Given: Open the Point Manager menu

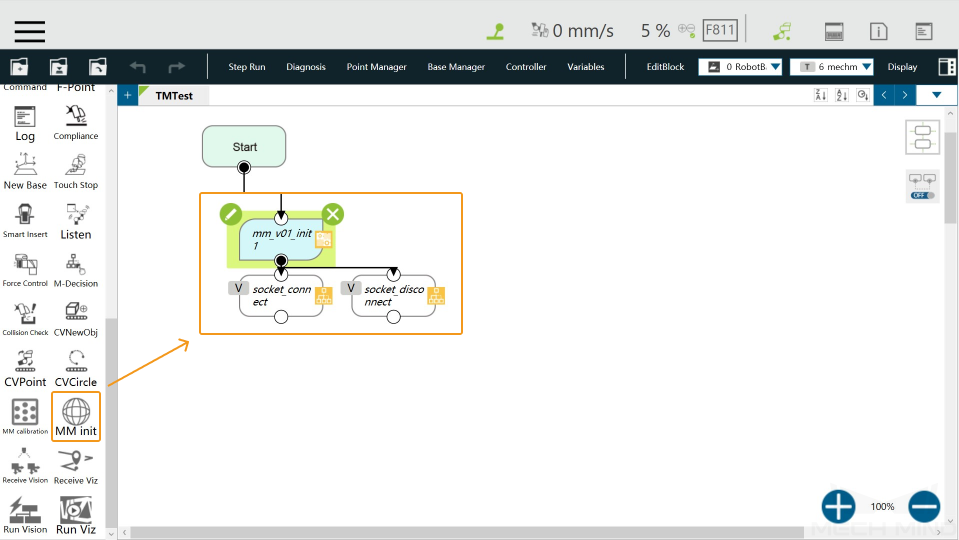Looking at the screenshot, I should click(x=376, y=67).
